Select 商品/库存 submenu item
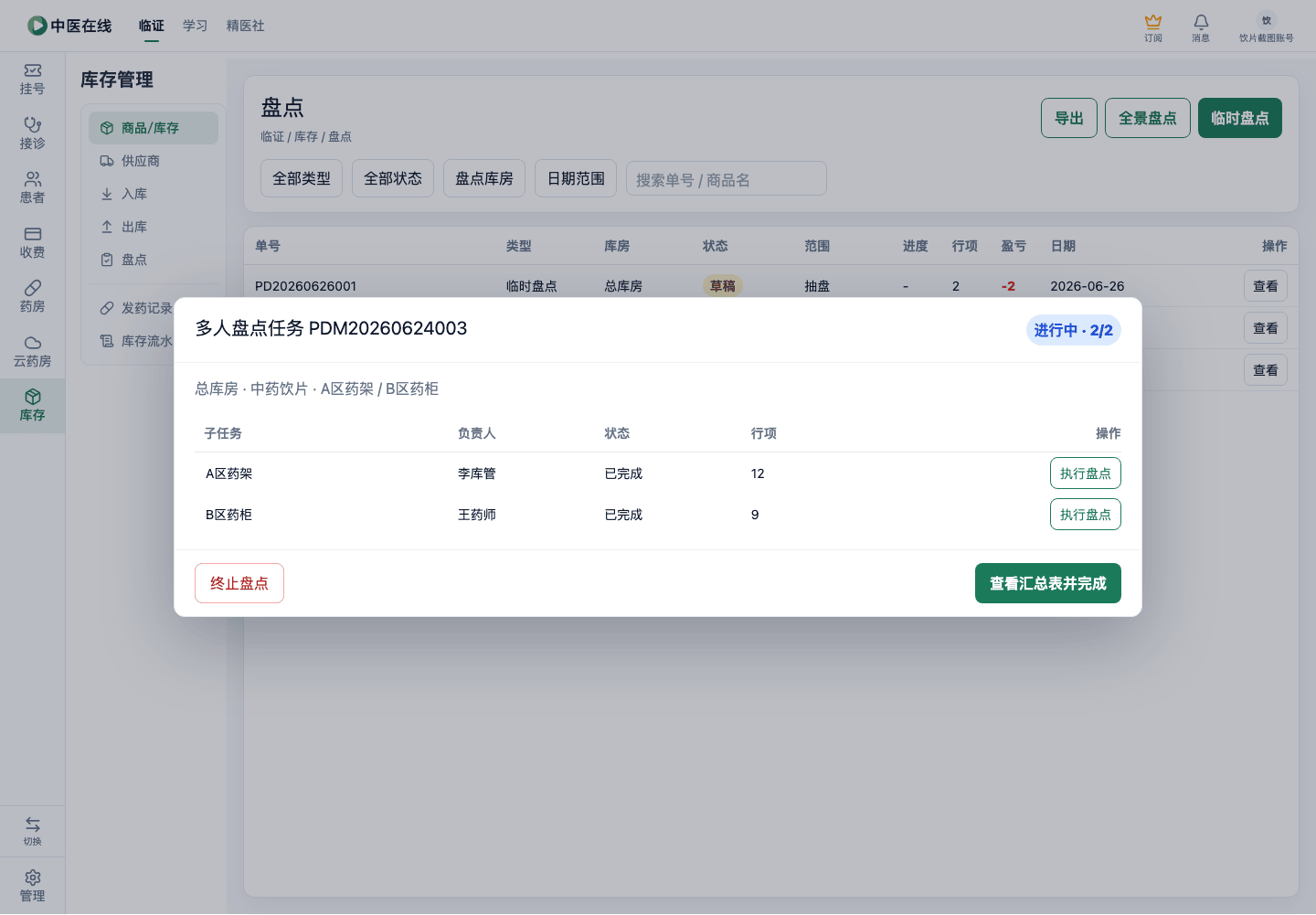Viewport: 1316px width, 915px height. point(154,128)
